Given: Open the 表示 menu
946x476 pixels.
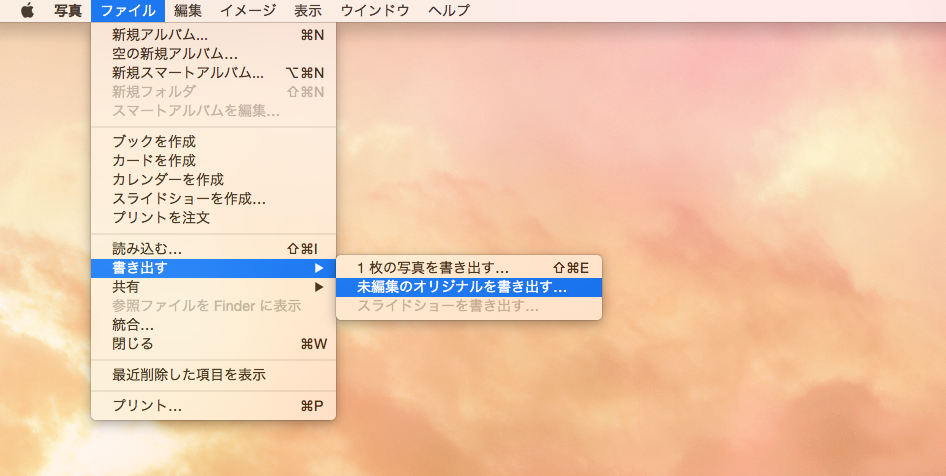Looking at the screenshot, I should (308, 10).
